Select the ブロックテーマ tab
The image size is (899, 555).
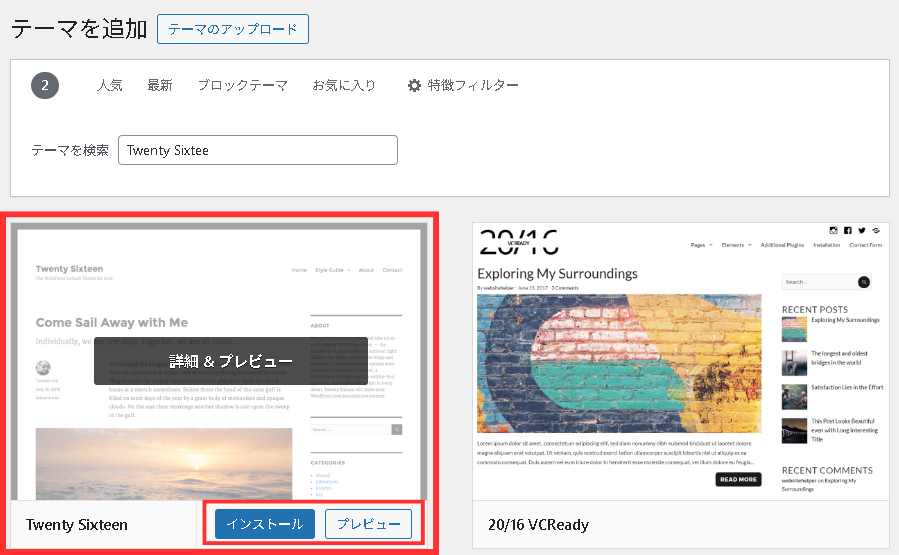(x=242, y=86)
